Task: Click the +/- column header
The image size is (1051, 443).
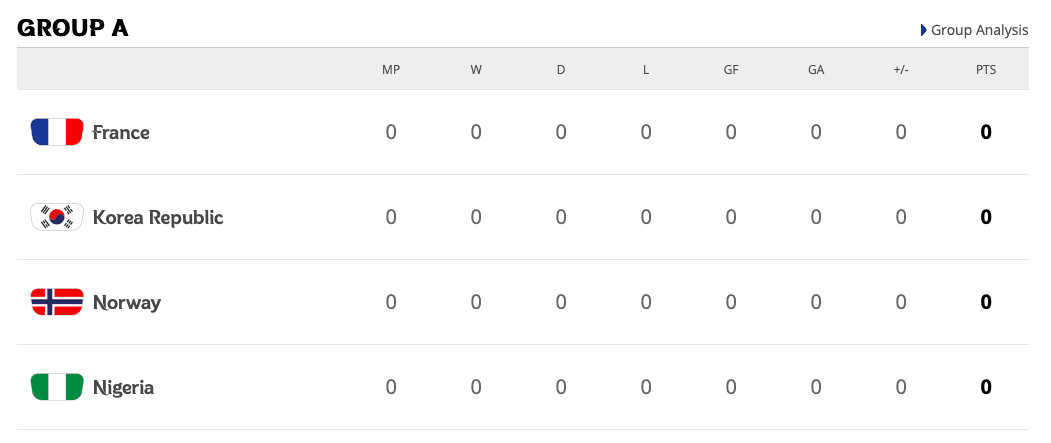Action: pos(901,70)
